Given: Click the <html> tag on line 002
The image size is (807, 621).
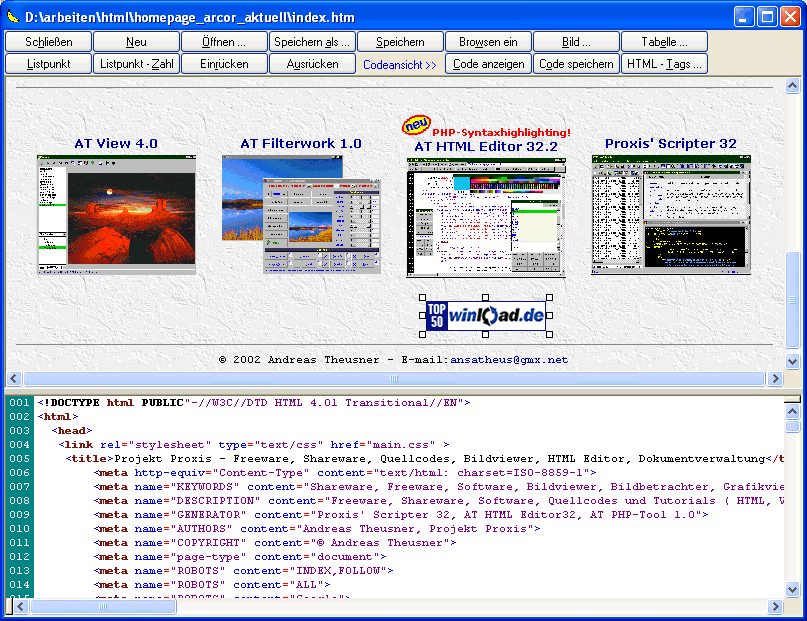Looking at the screenshot, I should (58, 417).
